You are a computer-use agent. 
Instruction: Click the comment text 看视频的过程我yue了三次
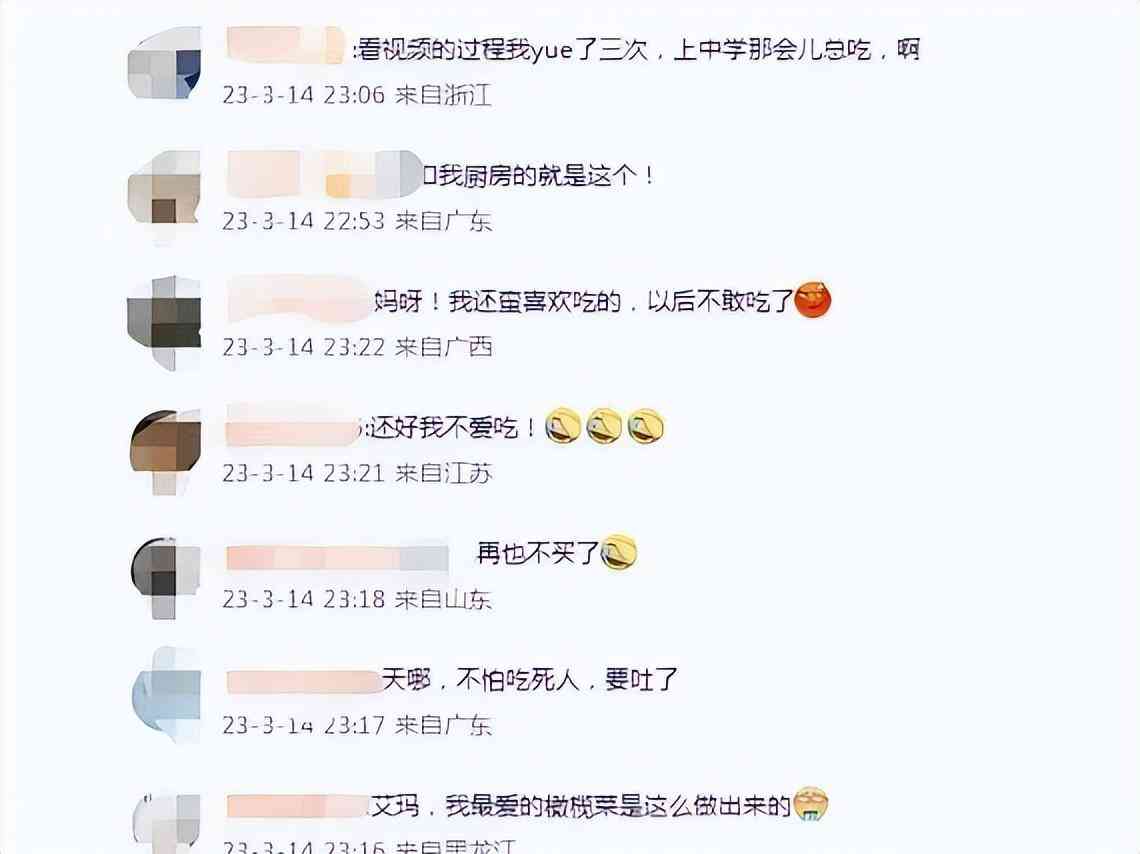[x=501, y=49]
